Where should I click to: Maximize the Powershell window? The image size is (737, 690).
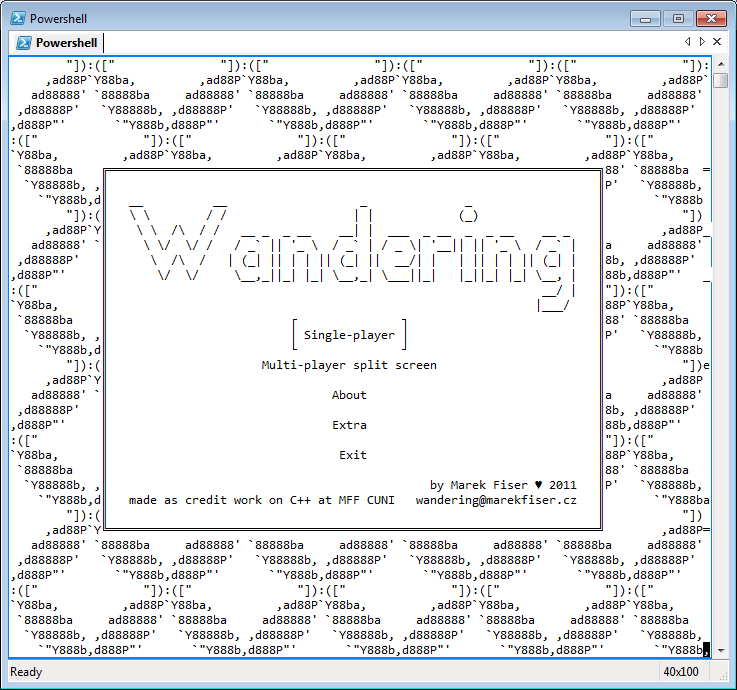coord(679,18)
